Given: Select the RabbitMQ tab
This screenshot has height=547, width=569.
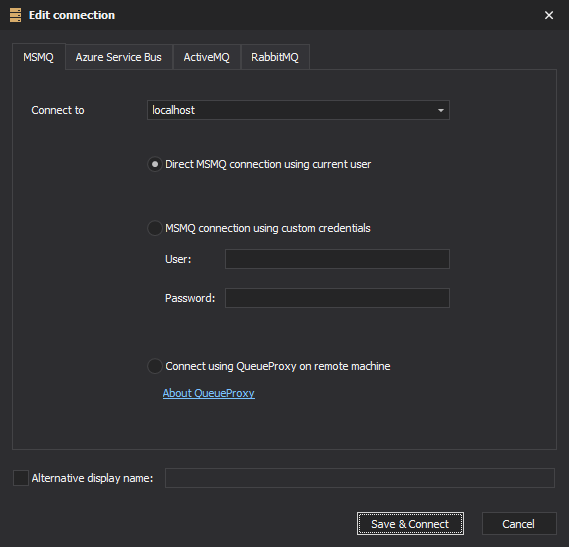Looking at the screenshot, I should point(275,57).
